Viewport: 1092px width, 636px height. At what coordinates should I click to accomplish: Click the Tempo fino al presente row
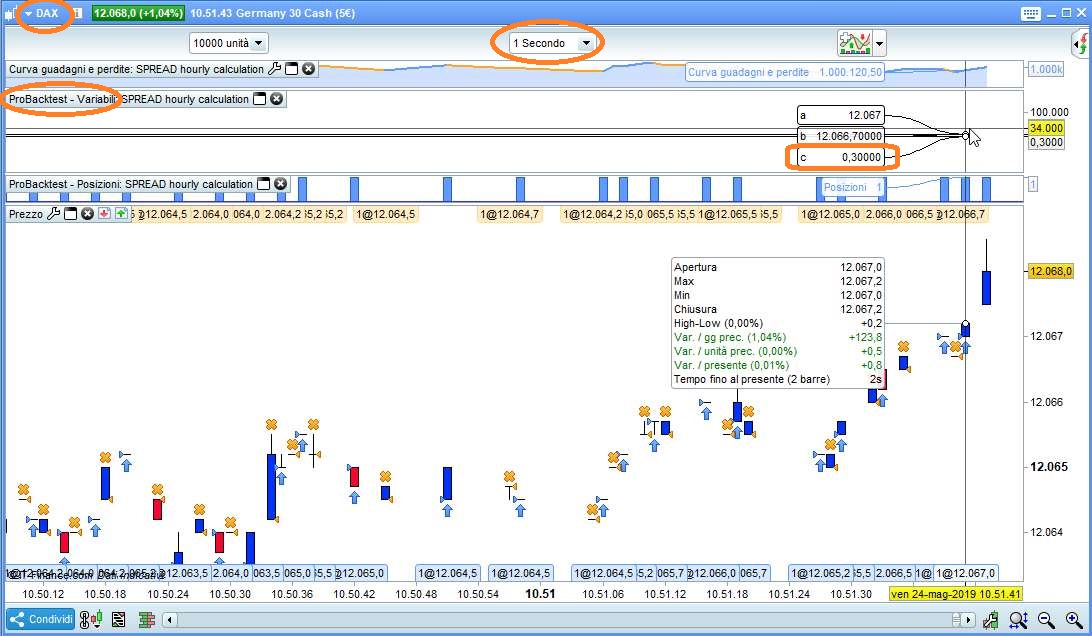[778, 379]
